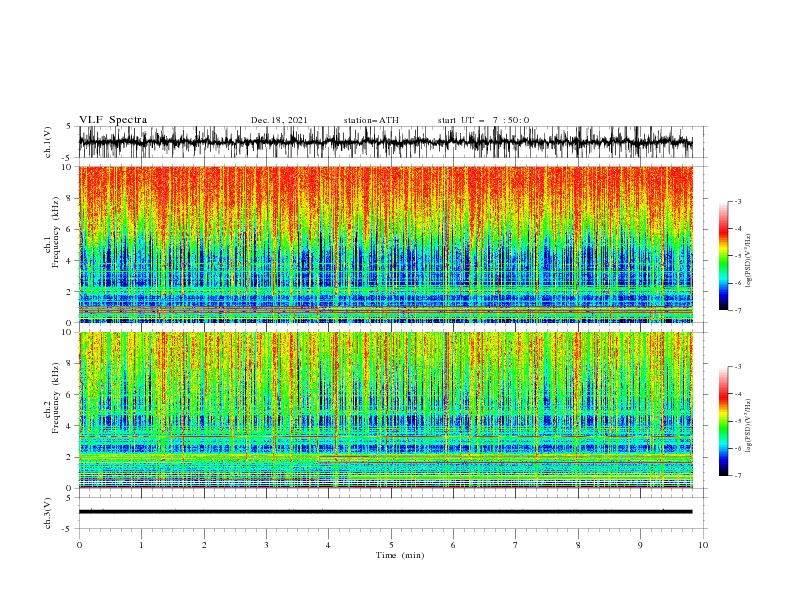The width and height of the screenshot is (792, 612).
Task: Select the "start UT = 7:50:0" header text
Action: pos(483,120)
